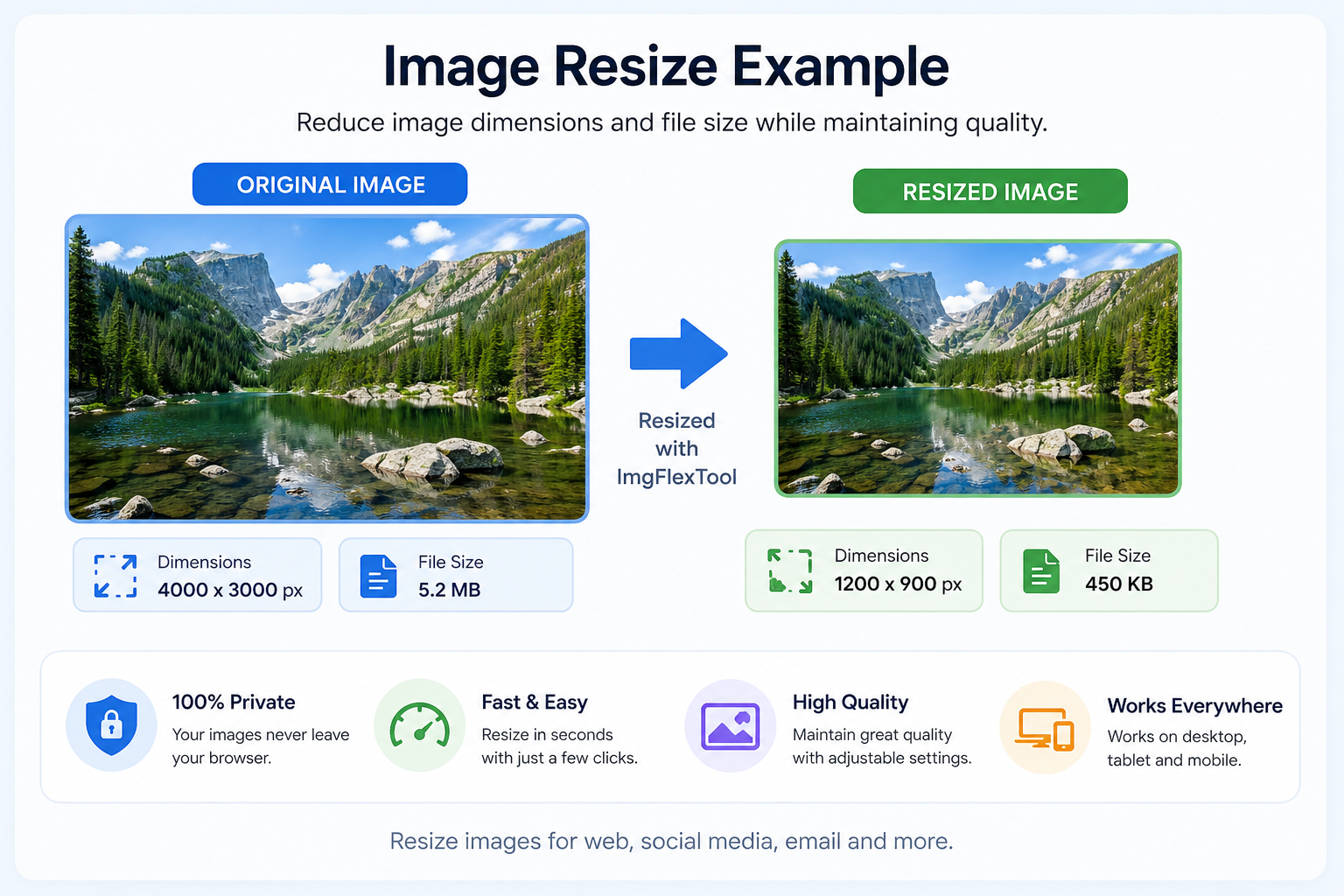
Task: Click 'Resize images for web, social media' footer text
Action: coord(672,841)
